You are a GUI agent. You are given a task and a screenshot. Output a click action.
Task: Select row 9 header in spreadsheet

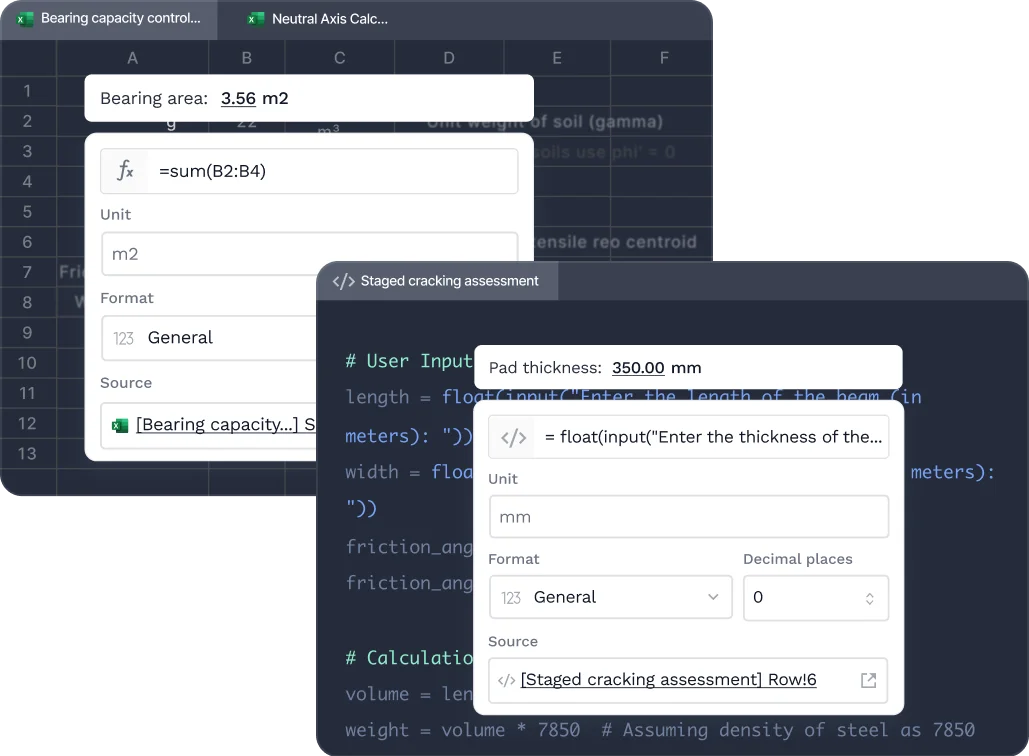pyautogui.click(x=28, y=333)
